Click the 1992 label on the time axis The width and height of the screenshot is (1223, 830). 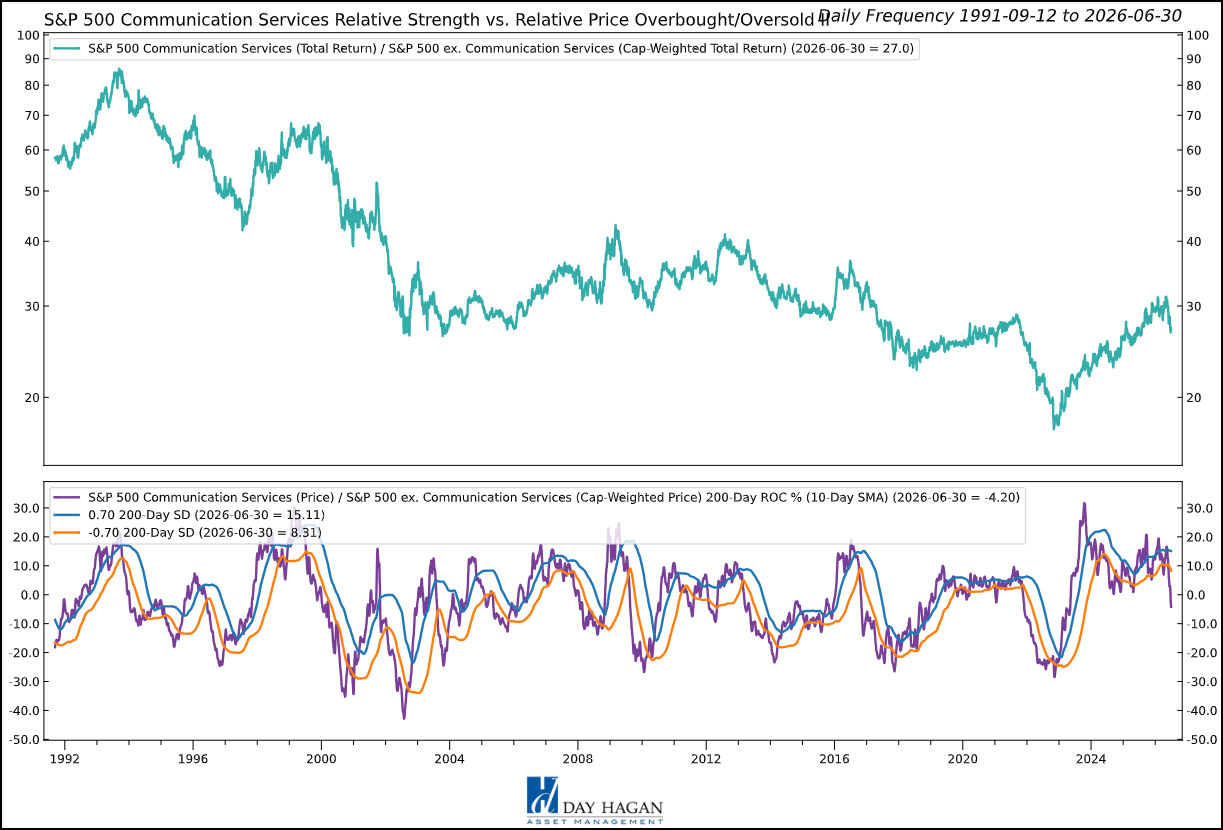[64, 758]
